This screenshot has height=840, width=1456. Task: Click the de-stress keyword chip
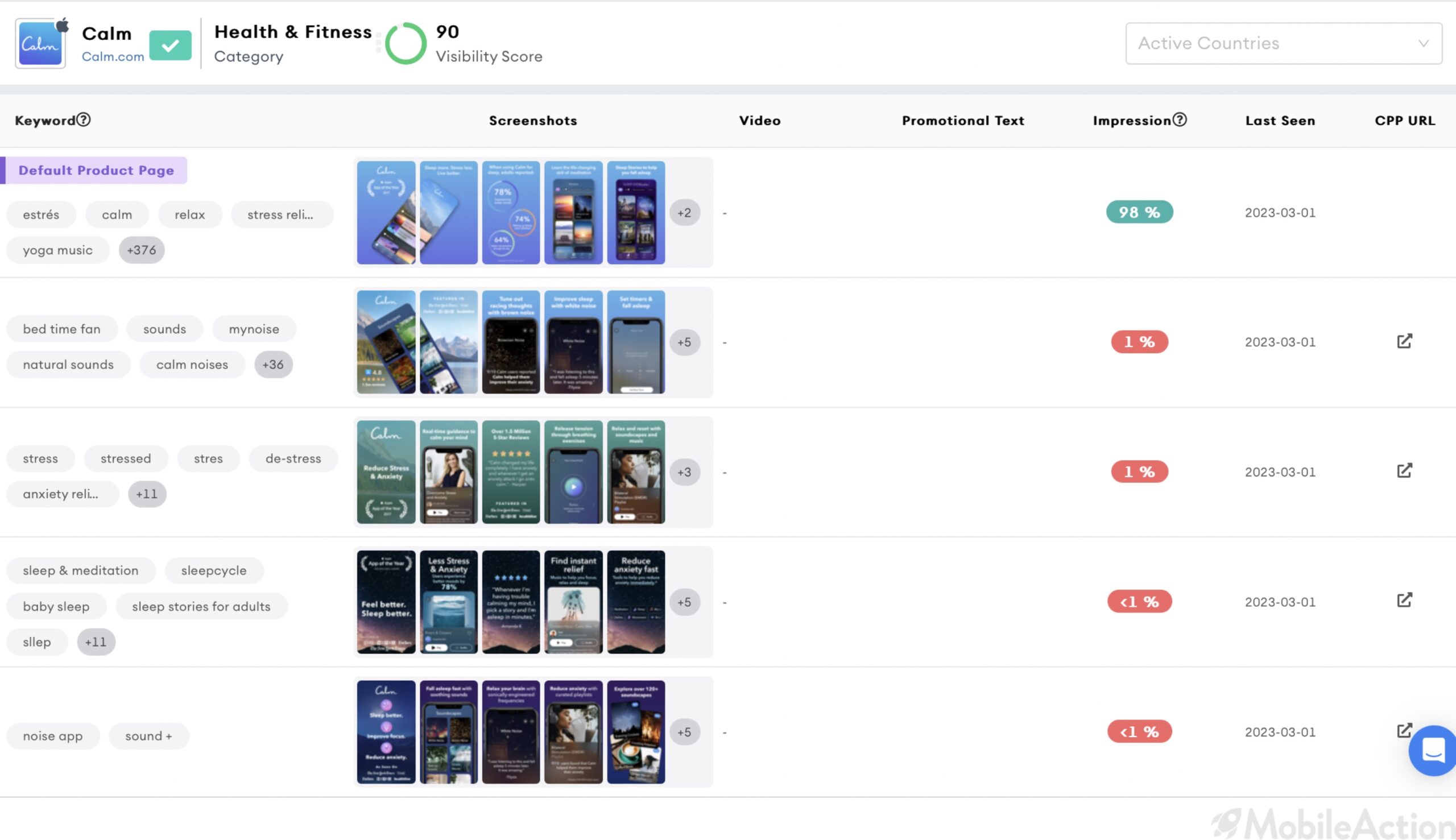(293, 458)
